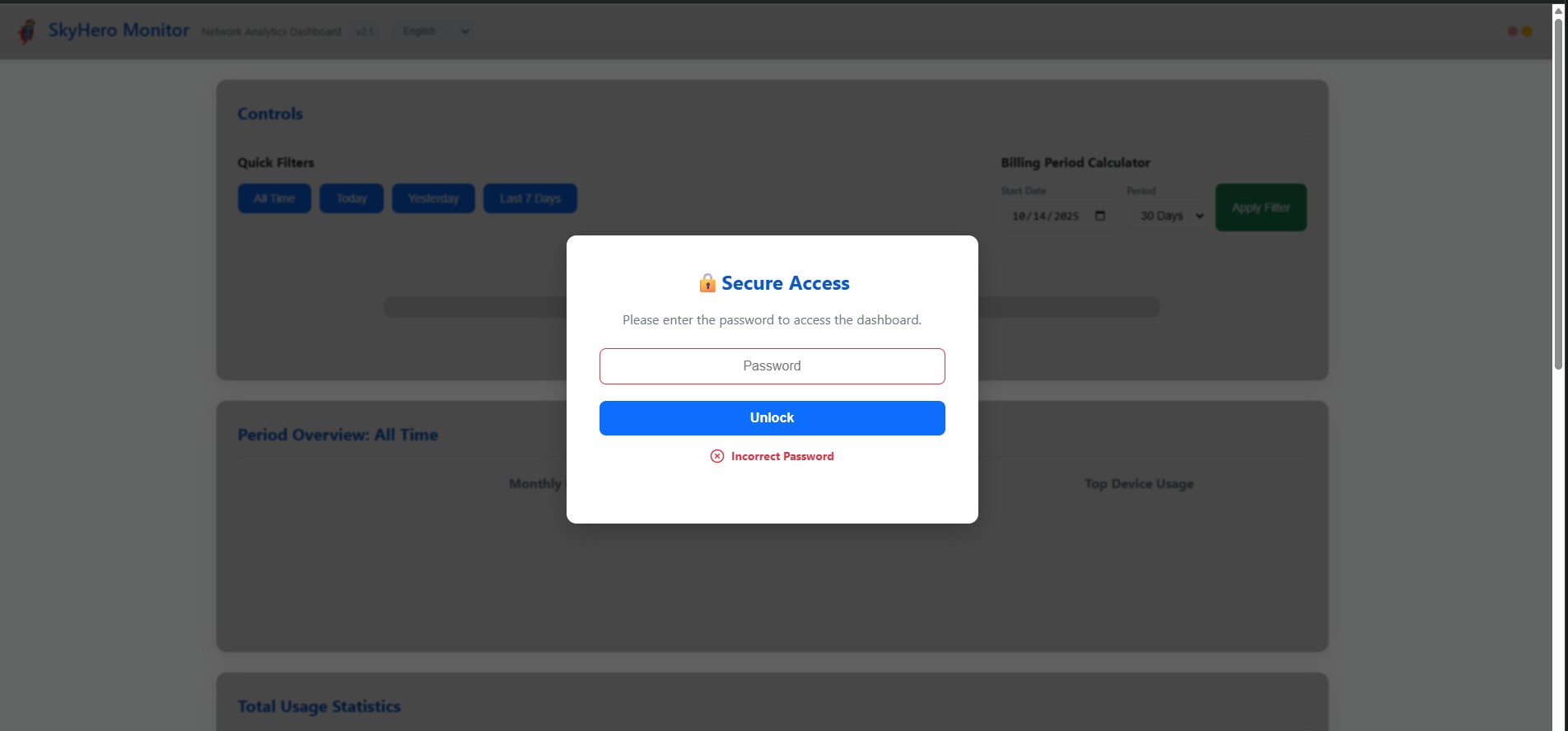Viewport: 1568px width, 731px height.
Task: Focus the Password input field
Action: click(x=772, y=366)
